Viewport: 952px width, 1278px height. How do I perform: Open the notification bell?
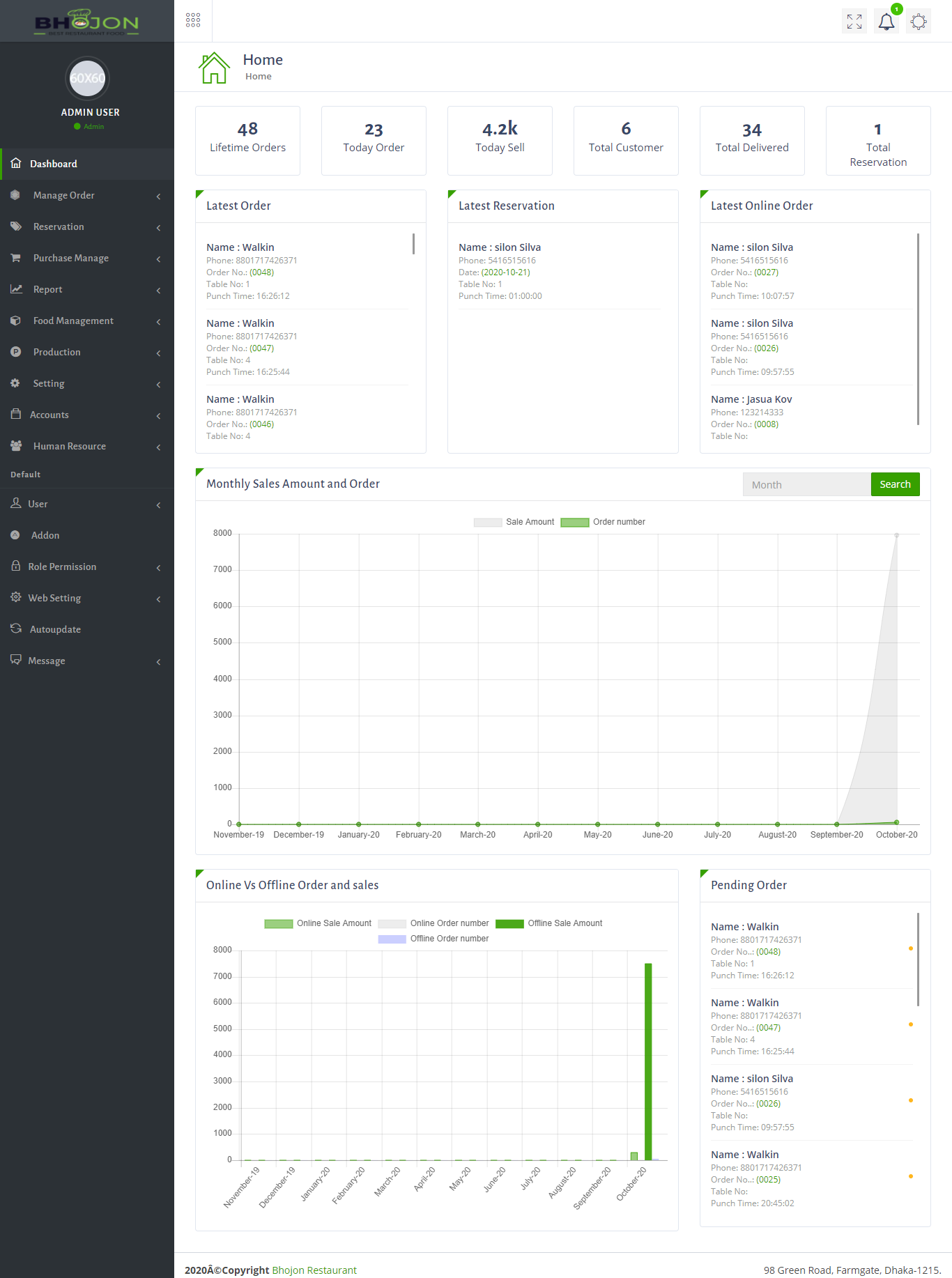[886, 22]
